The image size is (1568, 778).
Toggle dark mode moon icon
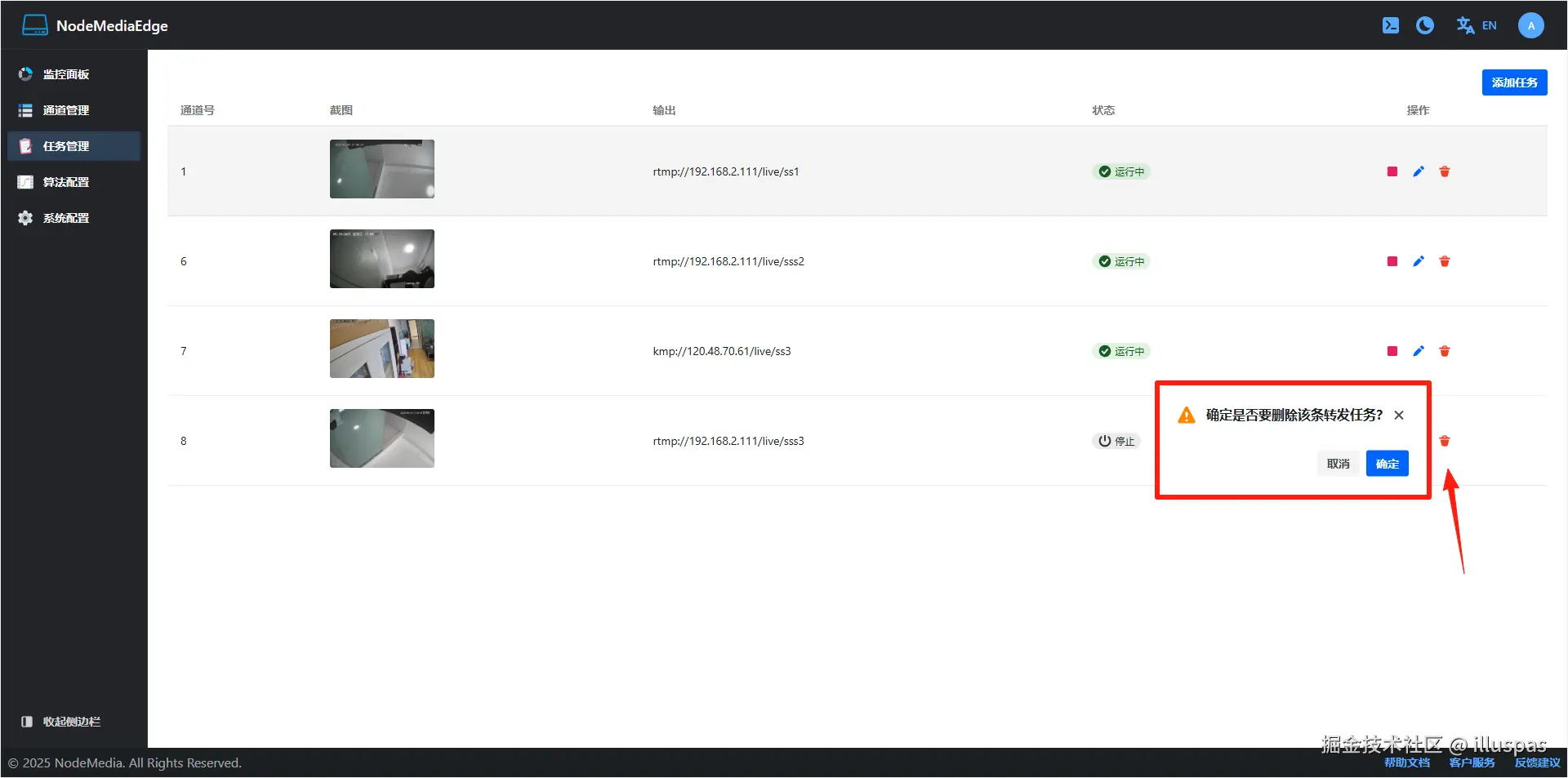pyautogui.click(x=1425, y=25)
